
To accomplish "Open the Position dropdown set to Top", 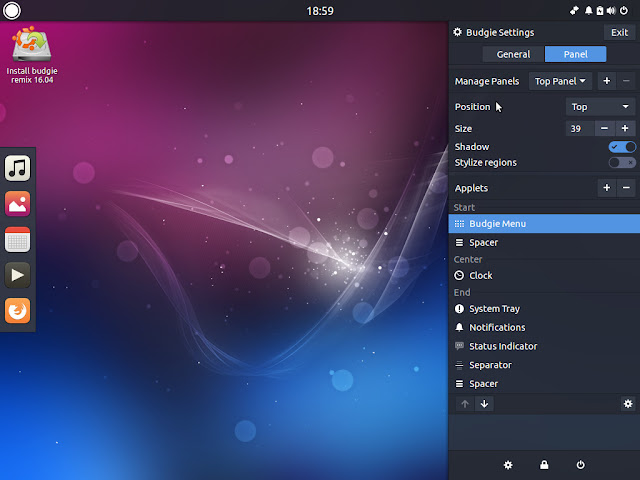I will pyautogui.click(x=600, y=107).
